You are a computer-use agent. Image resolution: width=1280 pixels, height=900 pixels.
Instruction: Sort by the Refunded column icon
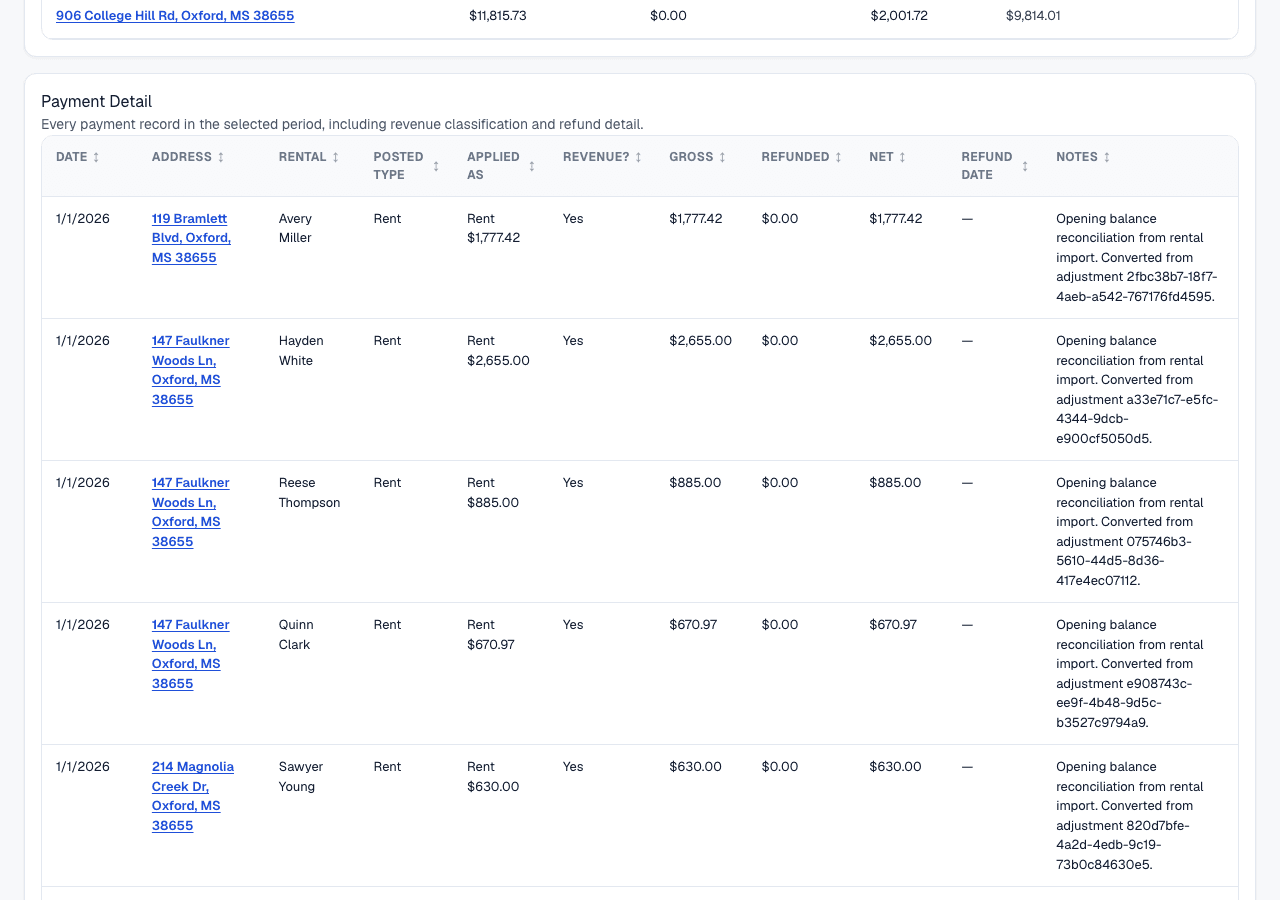click(838, 158)
